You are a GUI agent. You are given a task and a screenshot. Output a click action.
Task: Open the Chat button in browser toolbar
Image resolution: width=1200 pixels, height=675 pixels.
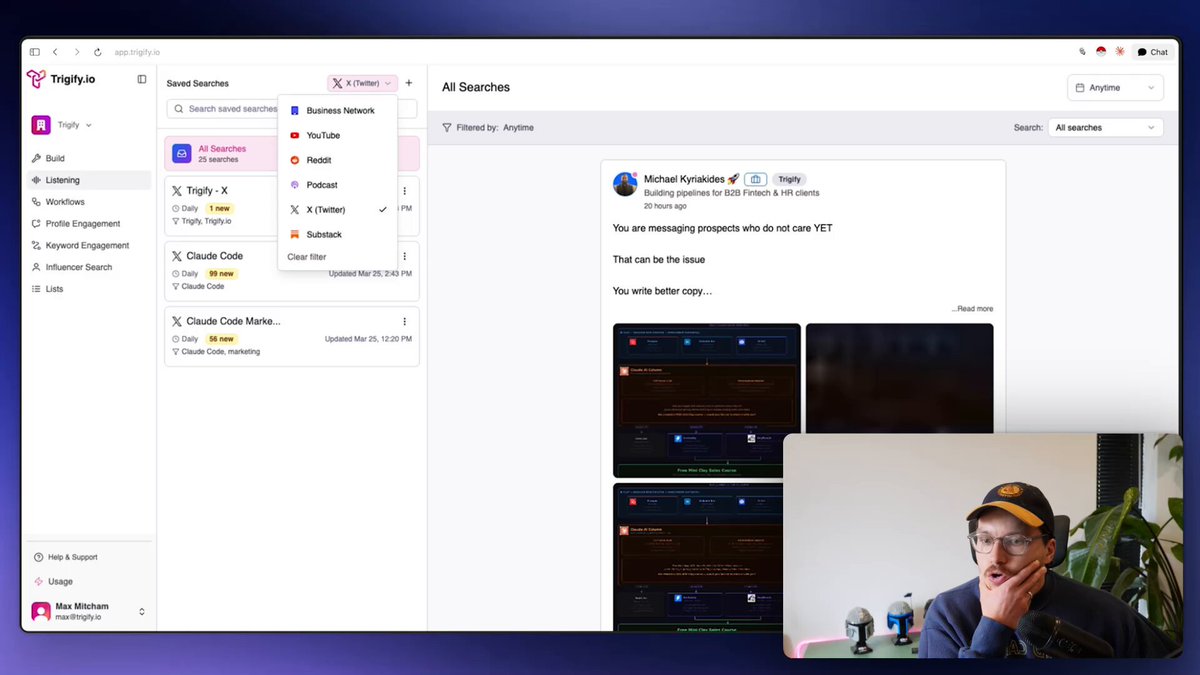[1152, 52]
